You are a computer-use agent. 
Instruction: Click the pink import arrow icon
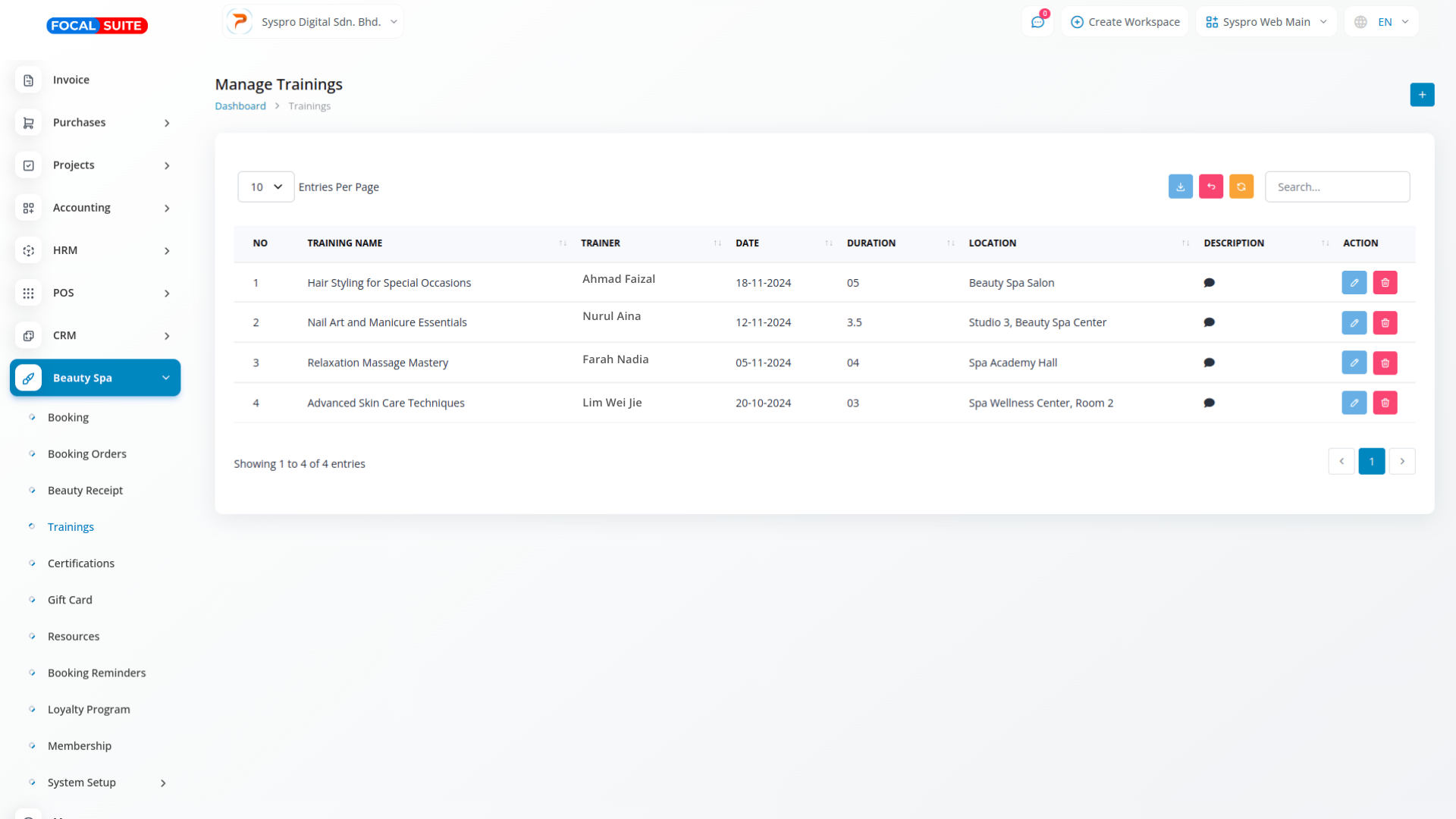coord(1210,187)
